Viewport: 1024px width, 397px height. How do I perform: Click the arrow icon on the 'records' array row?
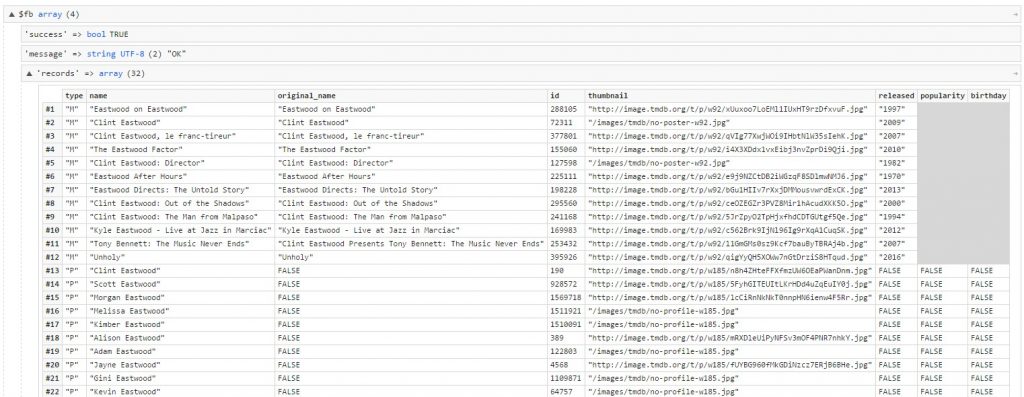(x=1016, y=74)
